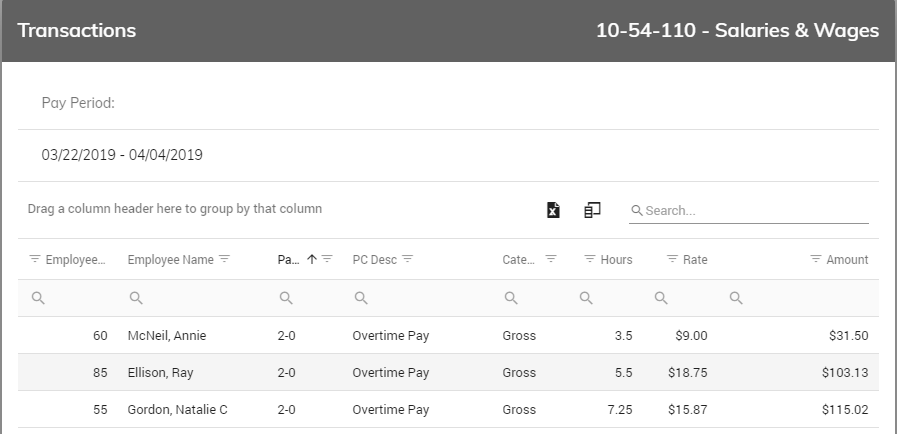The image size is (897, 434).
Task: Open filter icon for PC Desc column
Action: [x=407, y=259]
